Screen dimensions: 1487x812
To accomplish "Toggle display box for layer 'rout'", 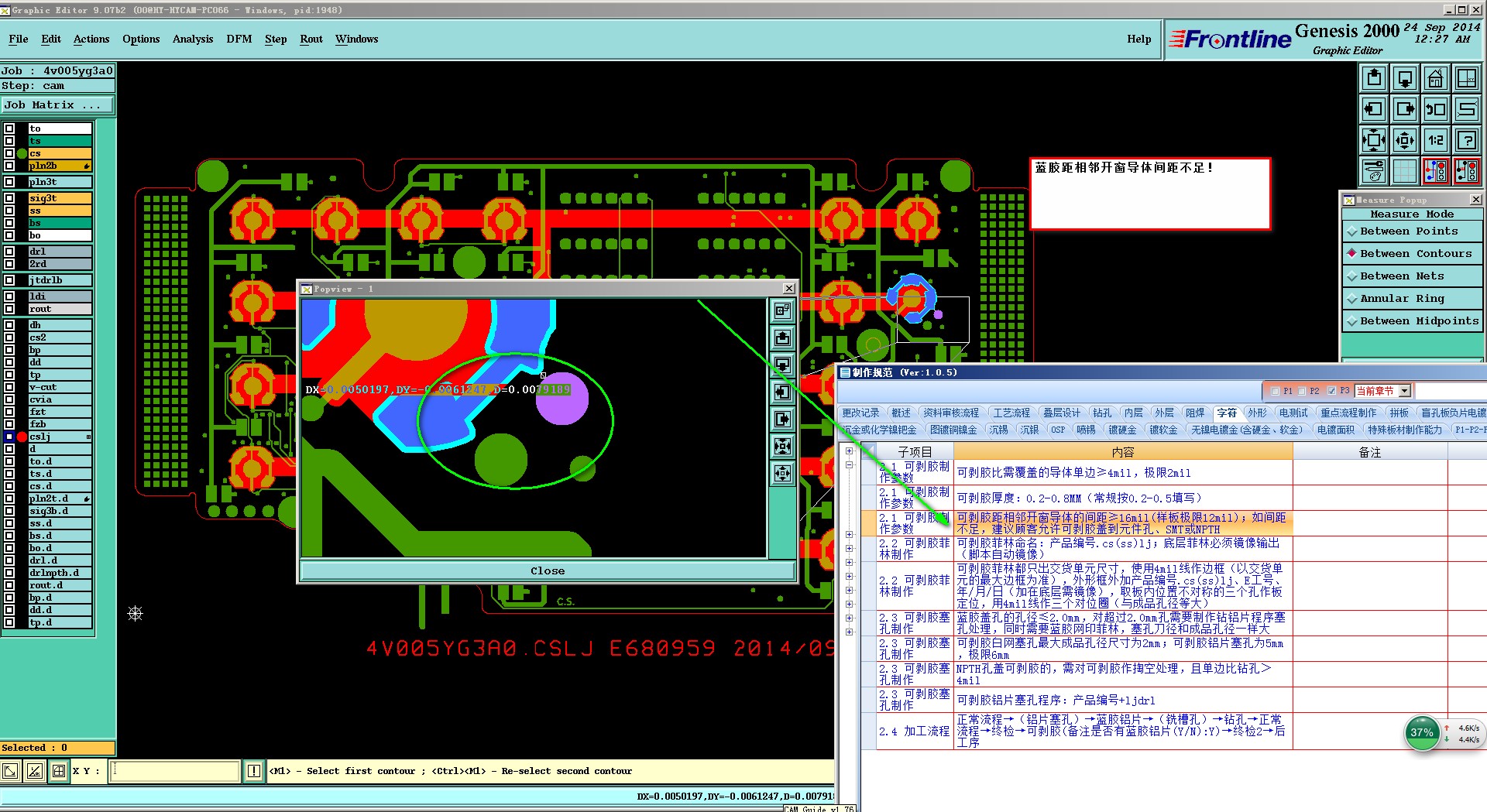I will (9, 309).
